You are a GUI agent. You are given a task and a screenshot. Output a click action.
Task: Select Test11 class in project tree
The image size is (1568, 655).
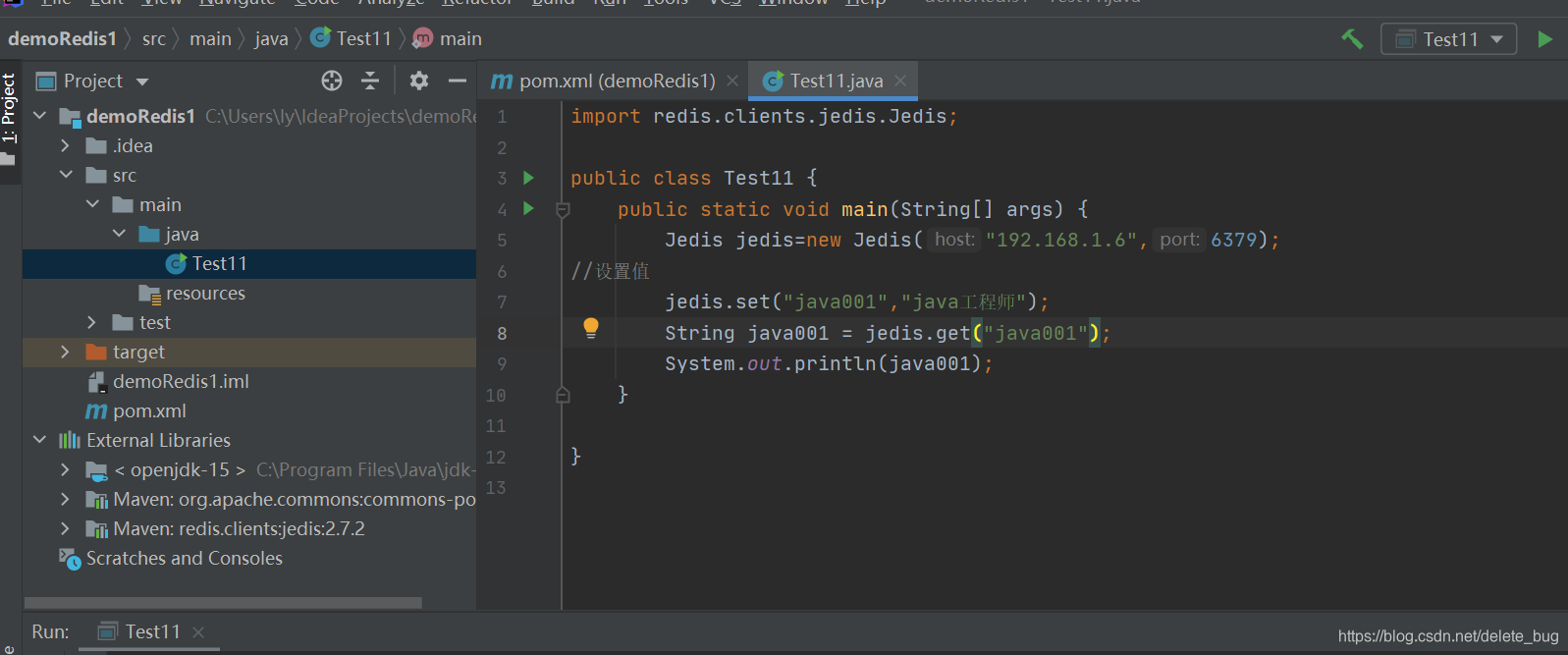coord(249,263)
